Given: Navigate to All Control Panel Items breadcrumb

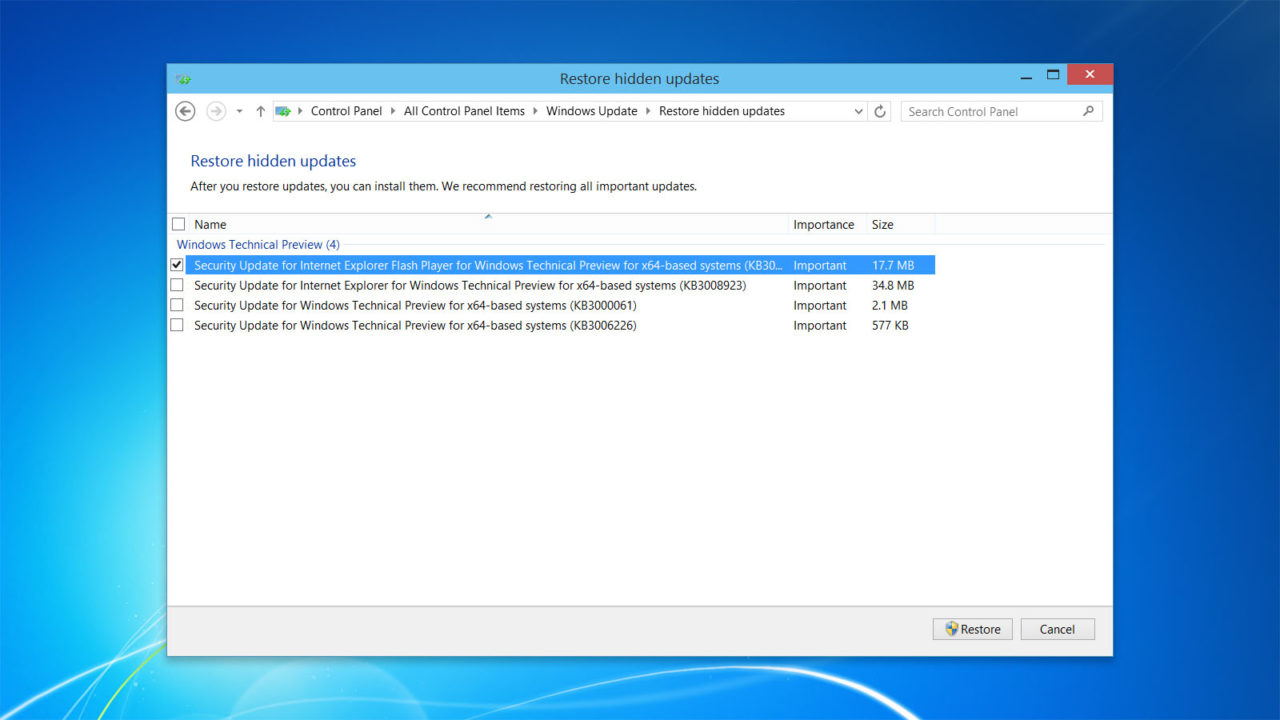Looking at the screenshot, I should [464, 111].
